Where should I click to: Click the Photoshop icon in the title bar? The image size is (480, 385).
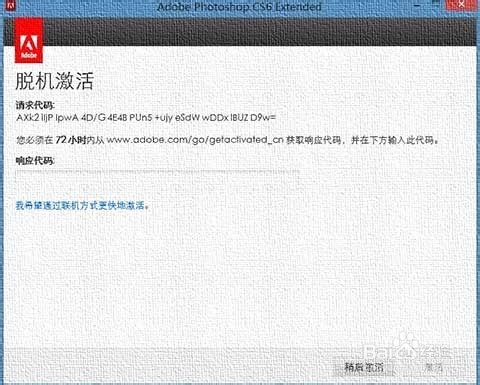(x=10, y=5)
